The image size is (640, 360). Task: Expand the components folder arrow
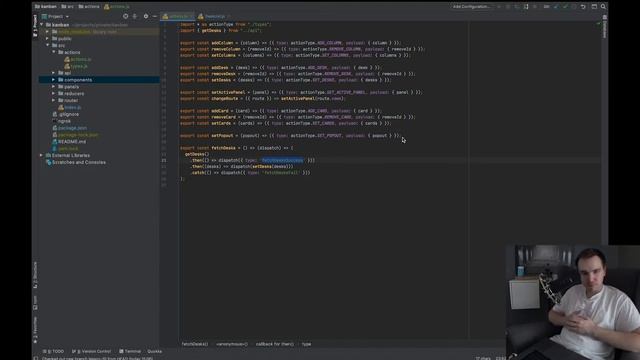pos(53,80)
